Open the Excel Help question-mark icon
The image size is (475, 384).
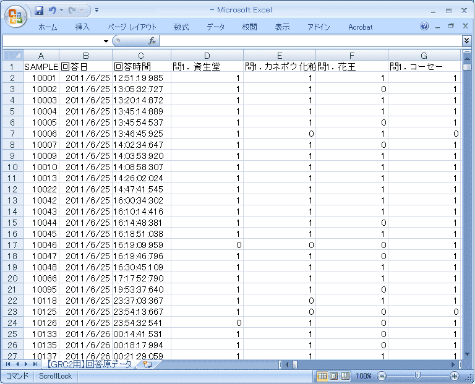424,27
